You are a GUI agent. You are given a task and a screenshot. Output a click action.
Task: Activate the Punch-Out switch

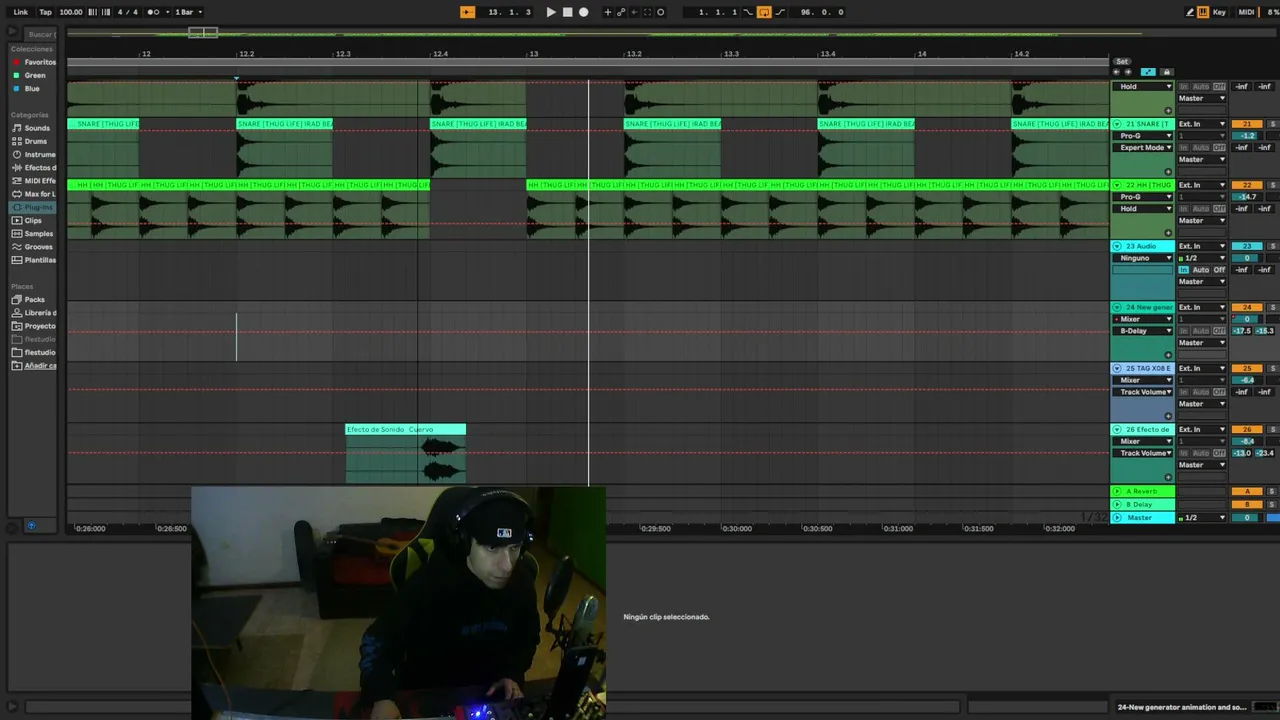780,12
